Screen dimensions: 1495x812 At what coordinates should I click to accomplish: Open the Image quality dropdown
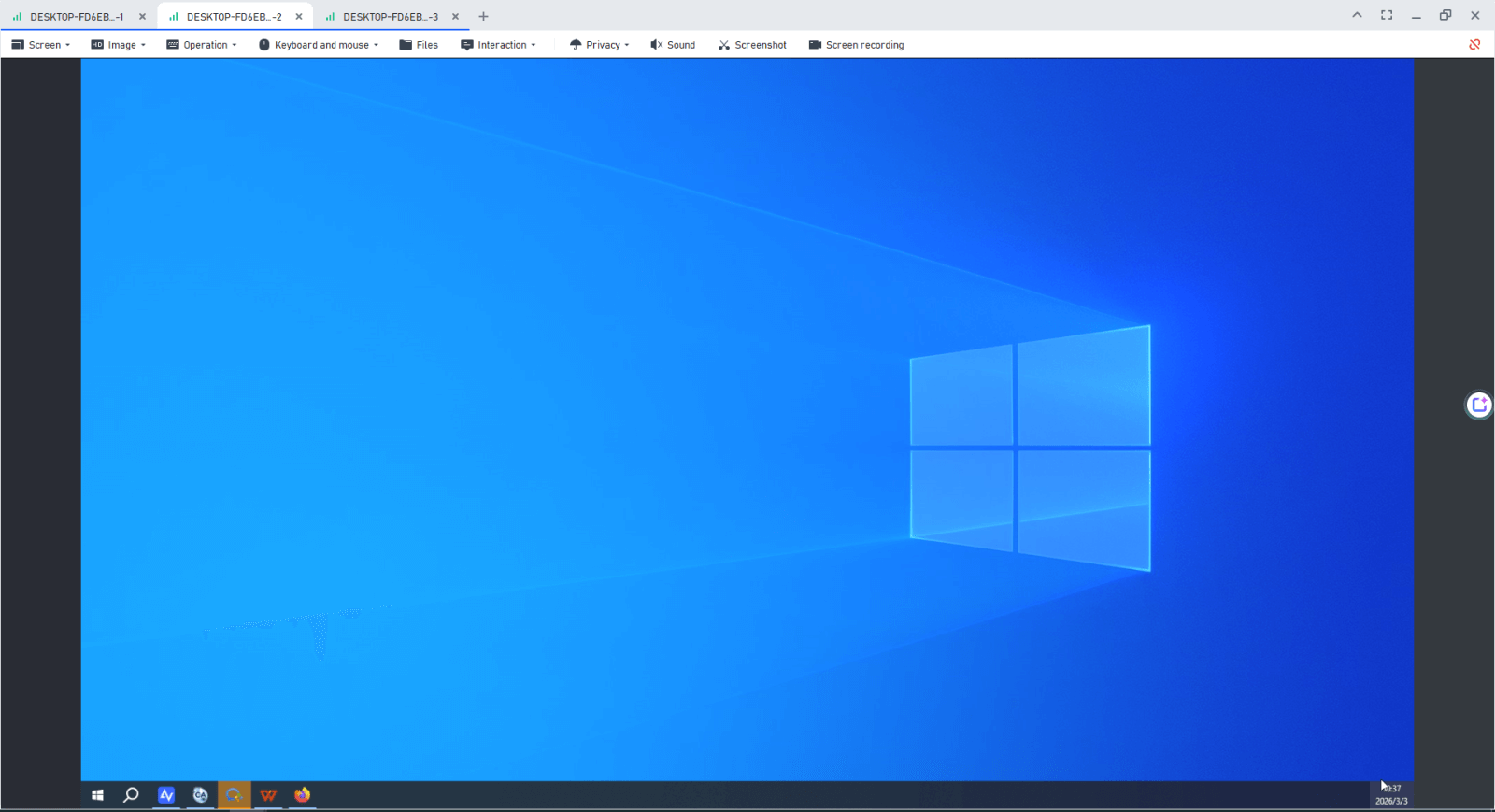point(119,45)
